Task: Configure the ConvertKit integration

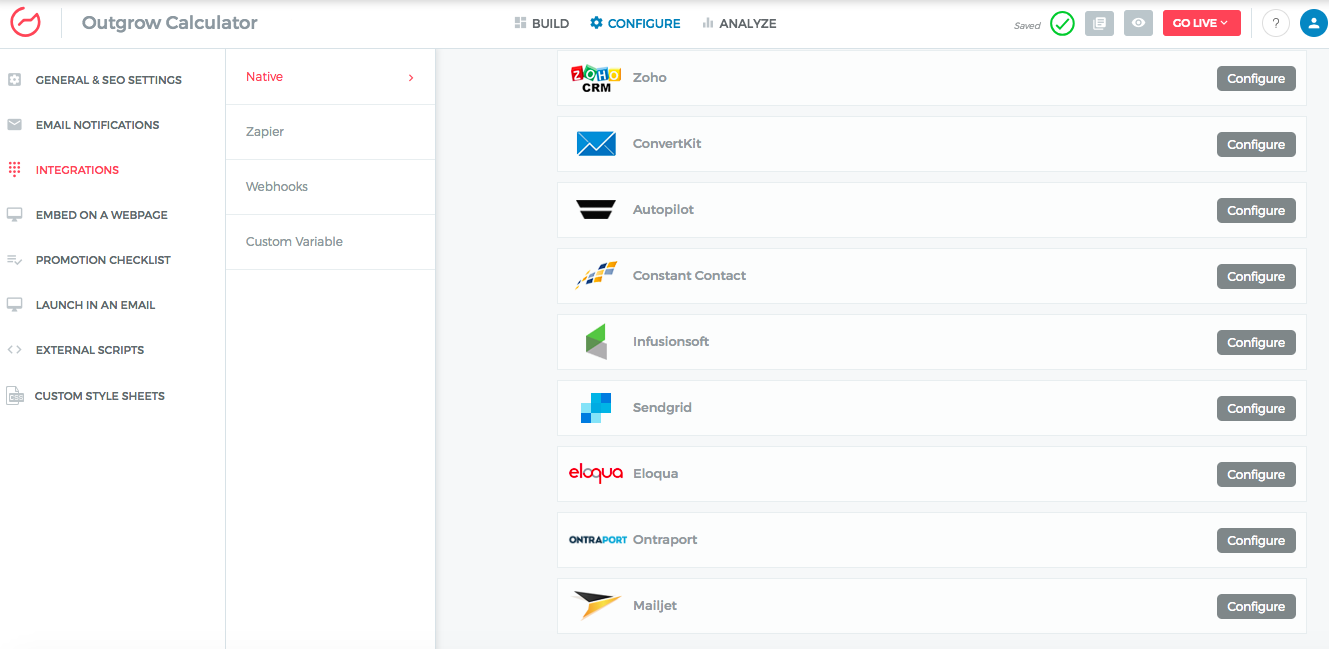Action: click(x=1256, y=144)
